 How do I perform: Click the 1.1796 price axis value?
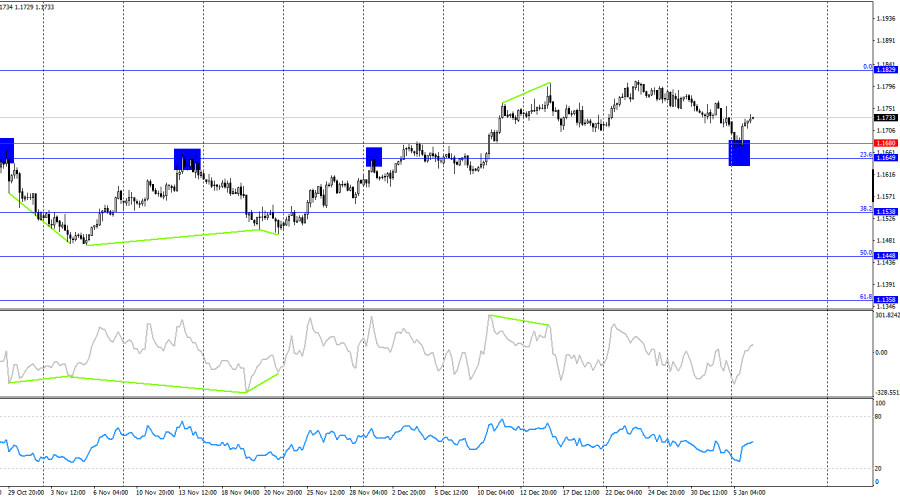[886, 87]
